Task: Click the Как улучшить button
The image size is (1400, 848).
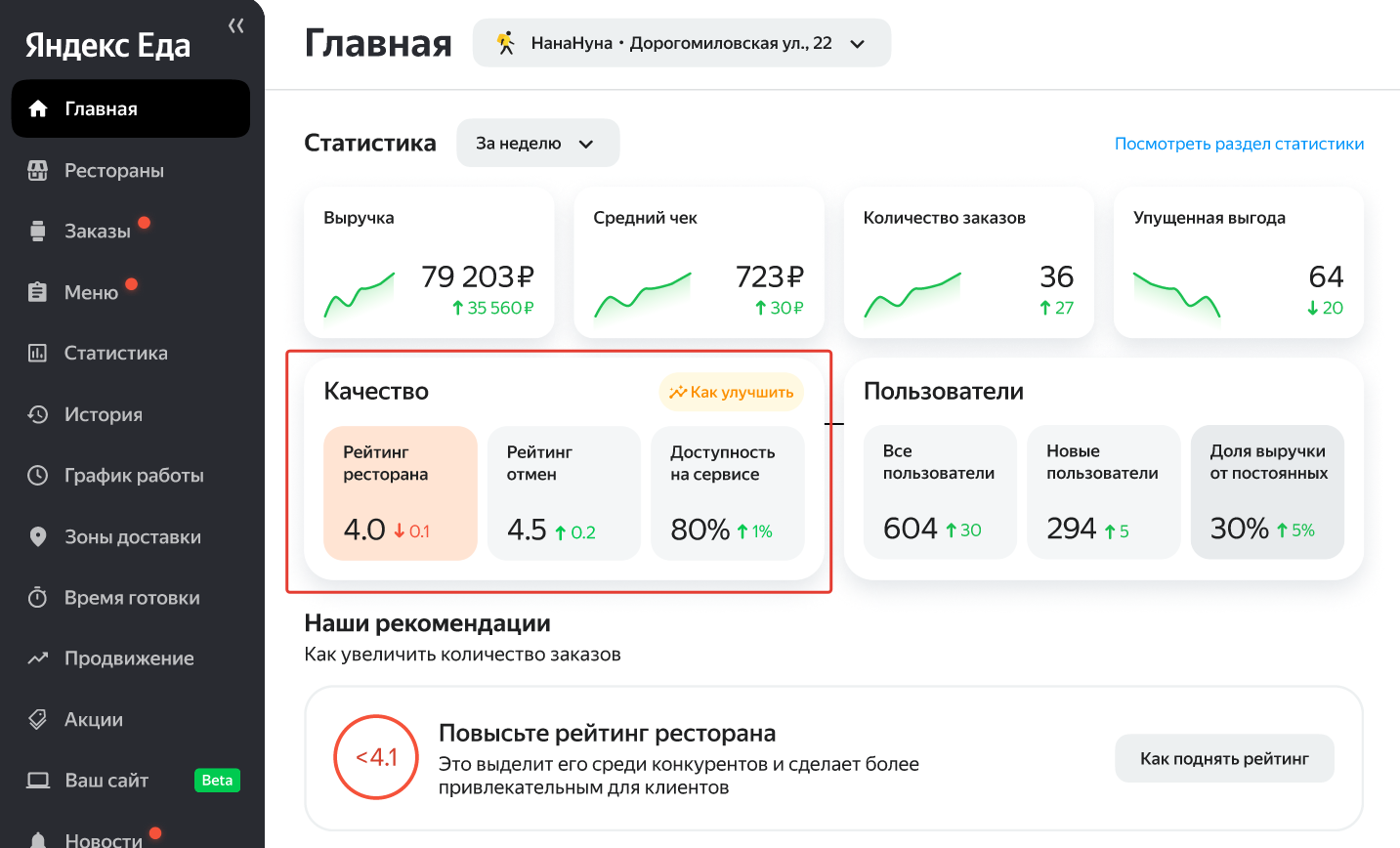Action: (731, 392)
